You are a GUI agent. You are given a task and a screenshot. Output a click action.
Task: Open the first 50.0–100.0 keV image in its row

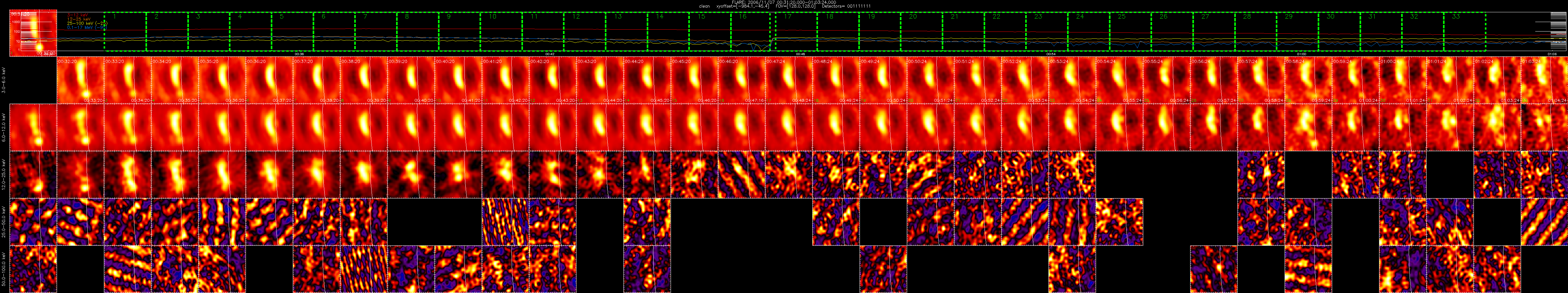(33, 269)
